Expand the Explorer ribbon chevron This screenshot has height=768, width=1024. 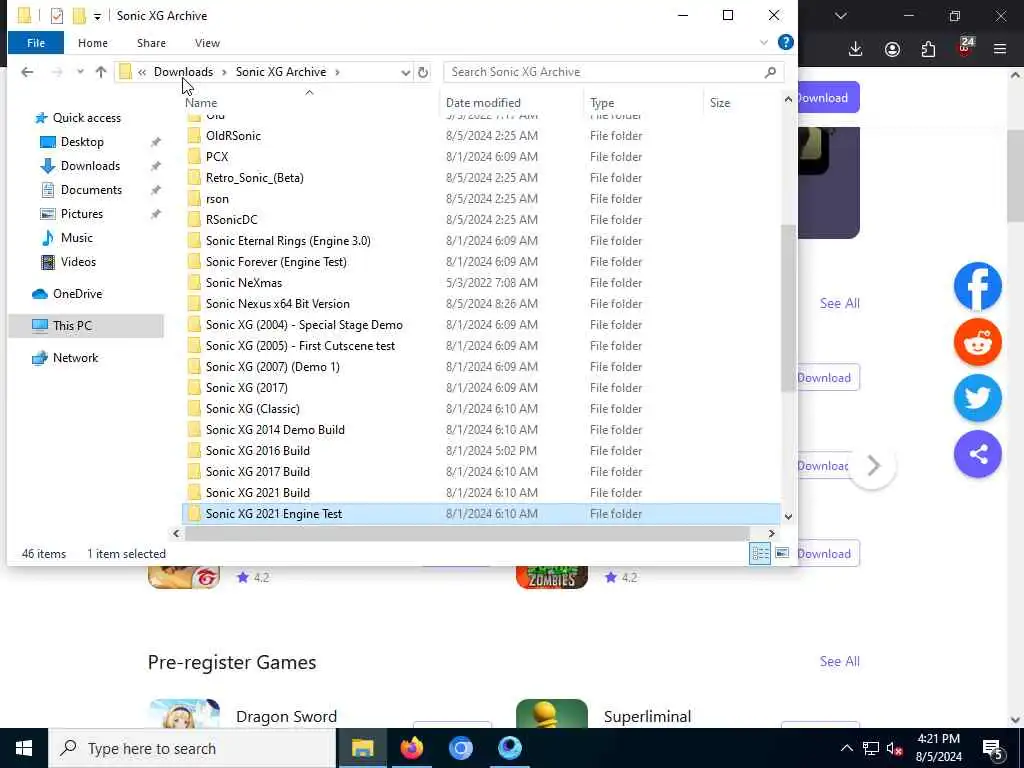[763, 42]
